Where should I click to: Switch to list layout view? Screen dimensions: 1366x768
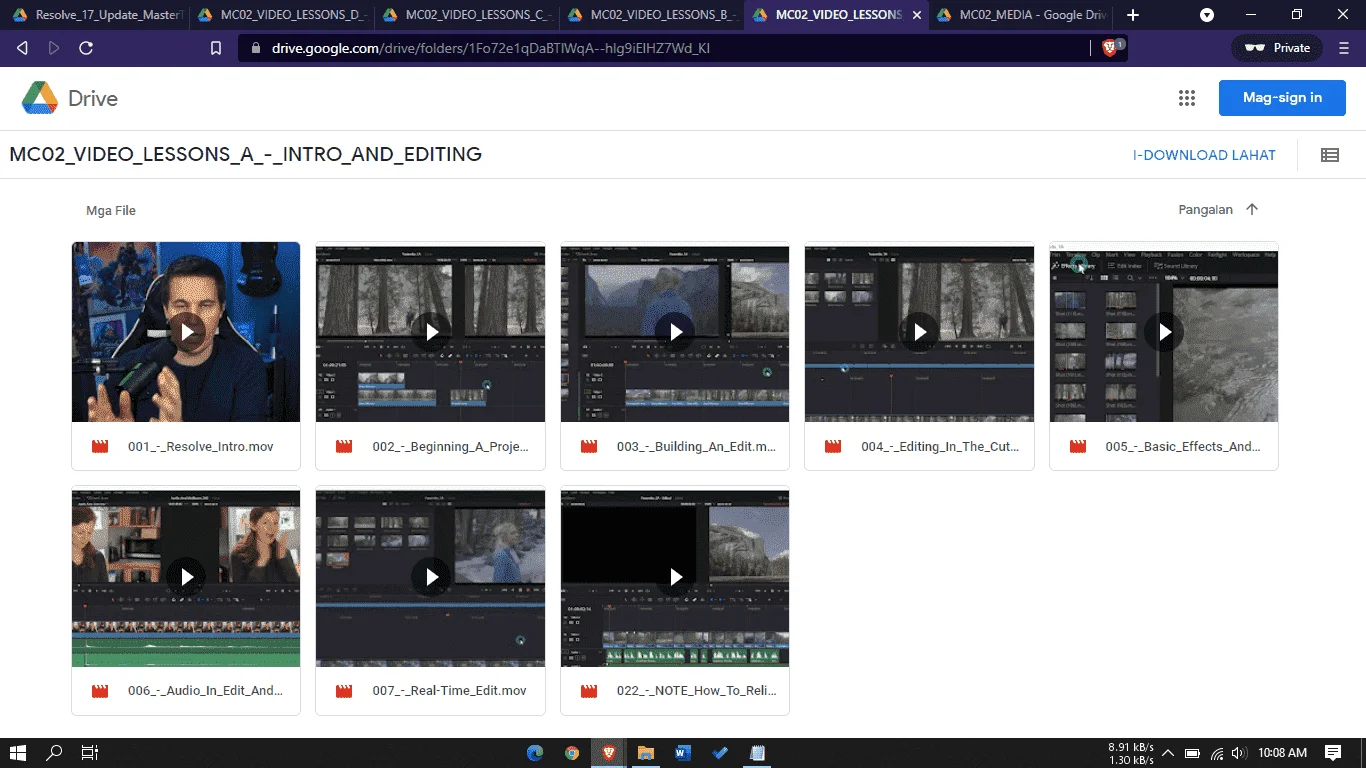[1329, 155]
